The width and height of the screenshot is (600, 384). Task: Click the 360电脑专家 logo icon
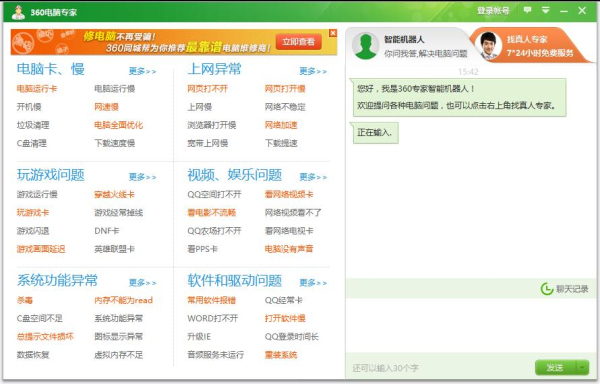[18, 12]
